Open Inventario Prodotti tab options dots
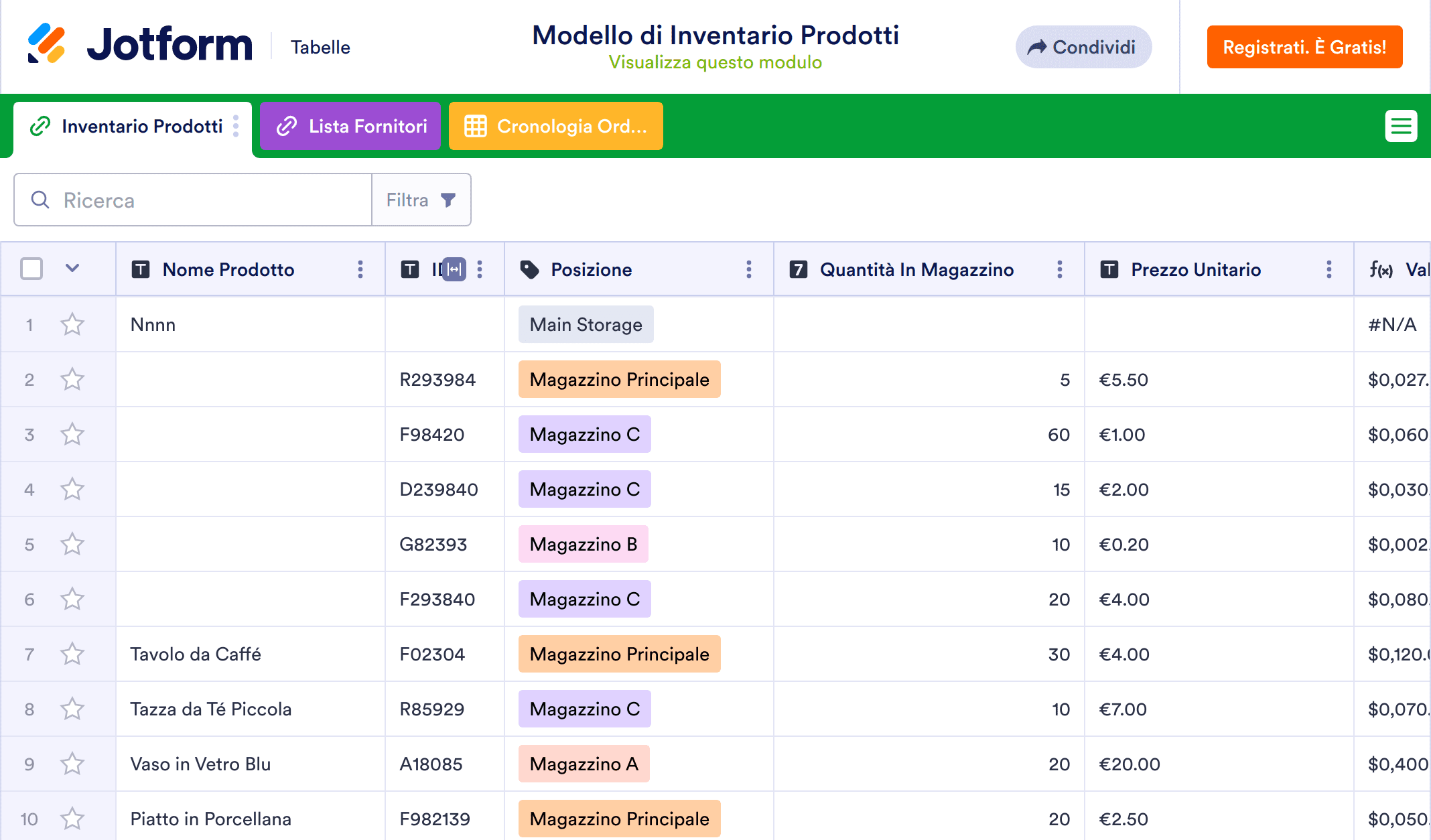1431x840 pixels. click(x=236, y=126)
